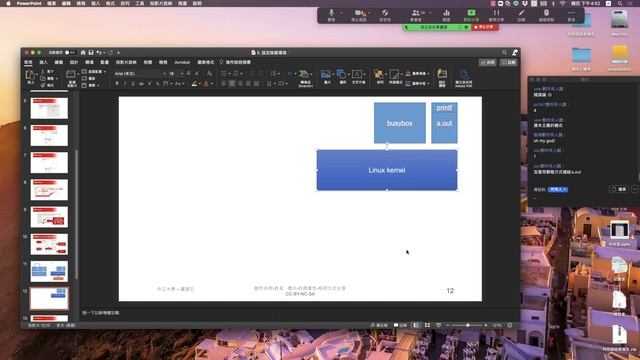The width and height of the screenshot is (640, 360).
Task: Select the Linux kernel shape
Action: click(387, 170)
